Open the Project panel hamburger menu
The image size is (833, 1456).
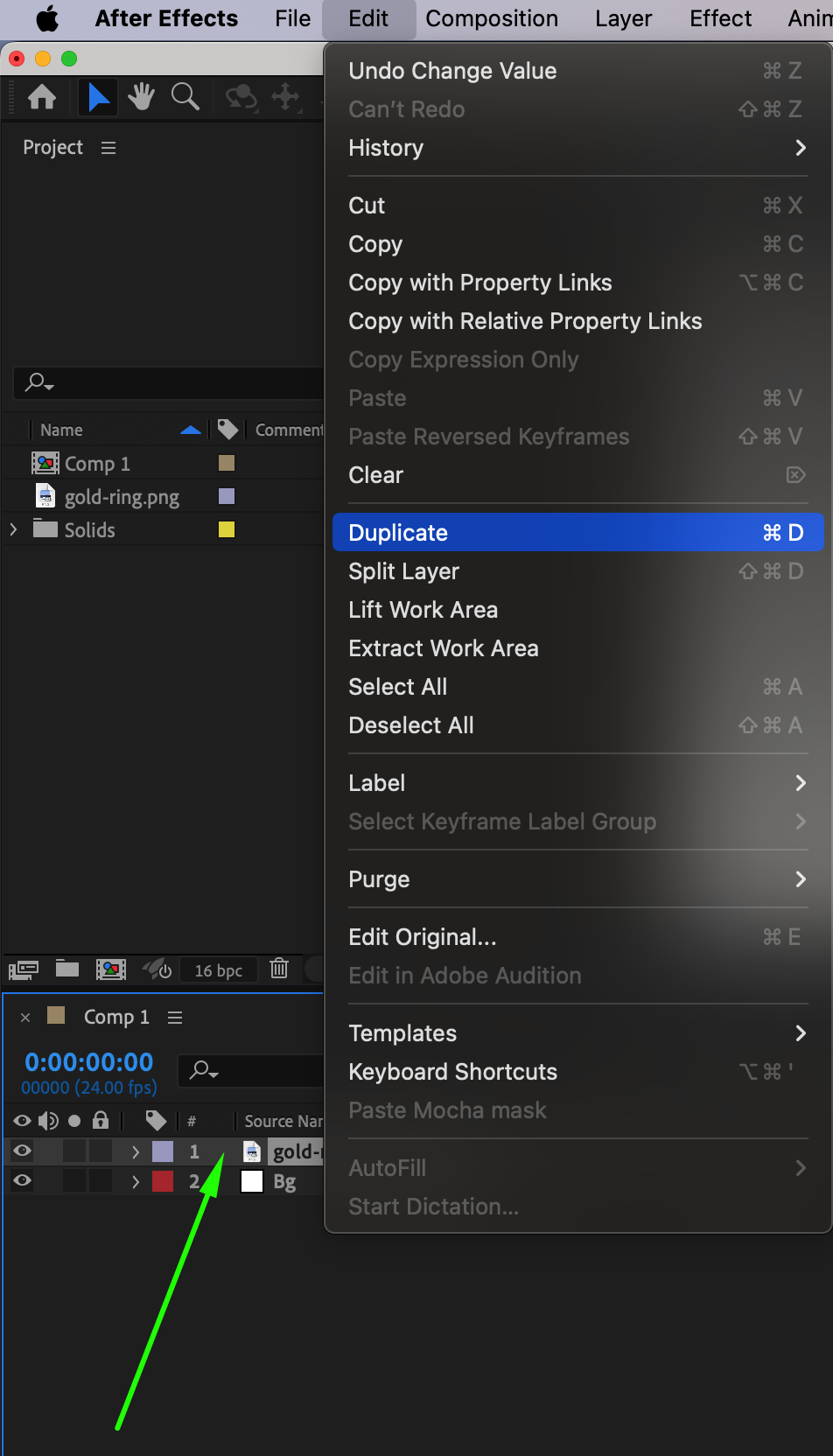point(108,148)
